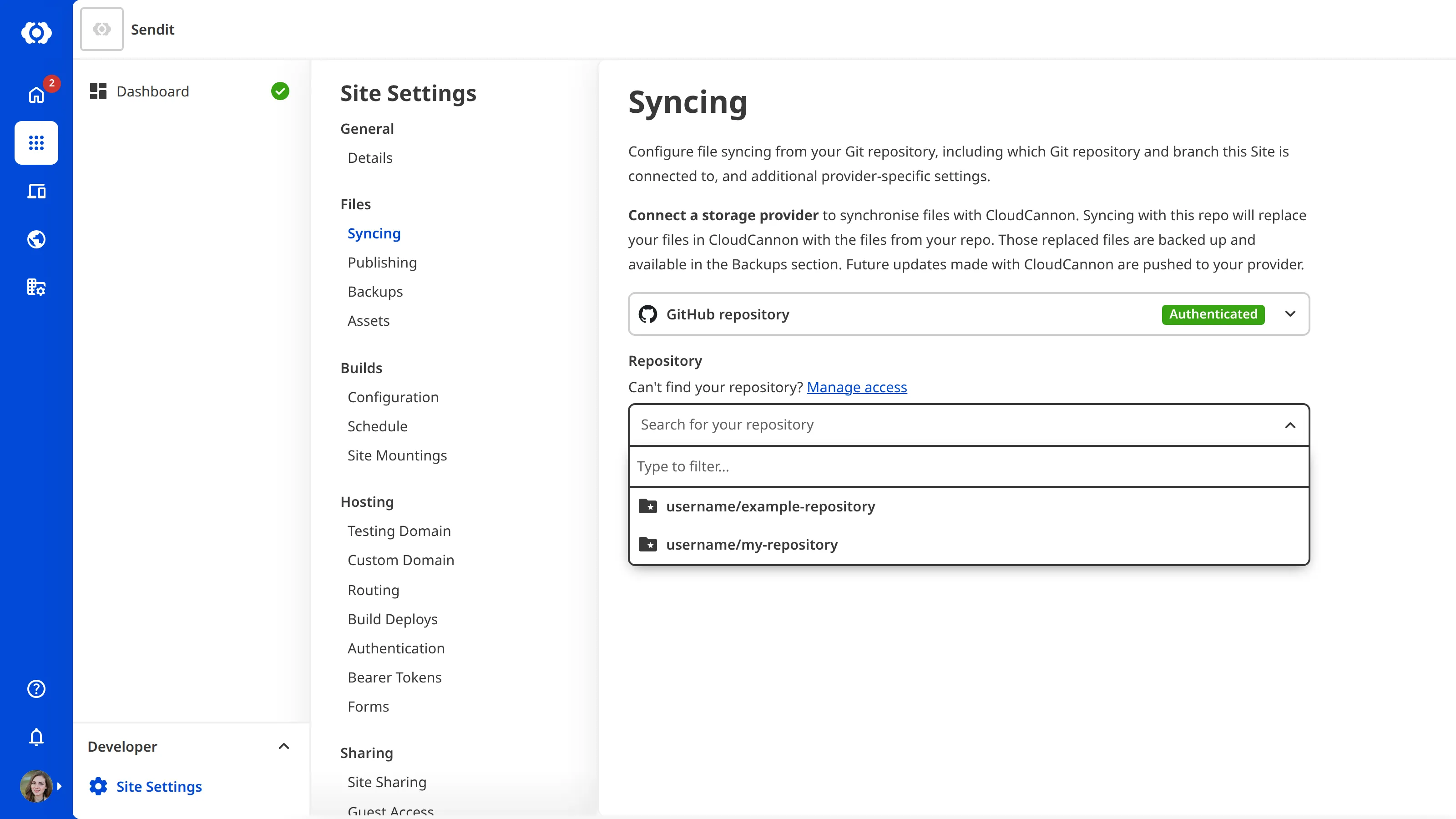The width and height of the screenshot is (1456, 819).
Task: Open Routing settings
Action: tap(373, 590)
